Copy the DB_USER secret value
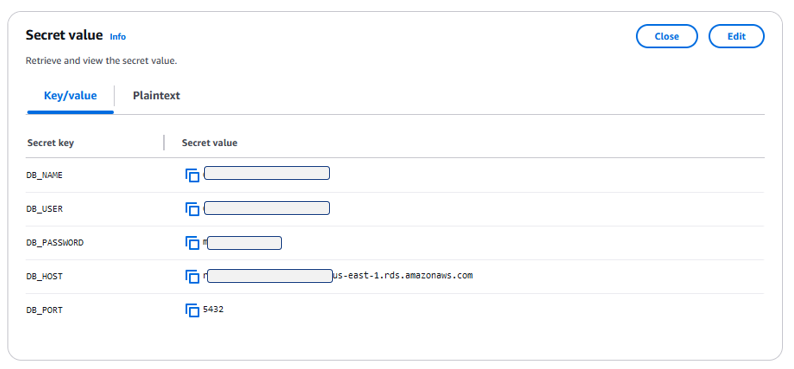Viewport: 794px width, 369px height. 192,209
